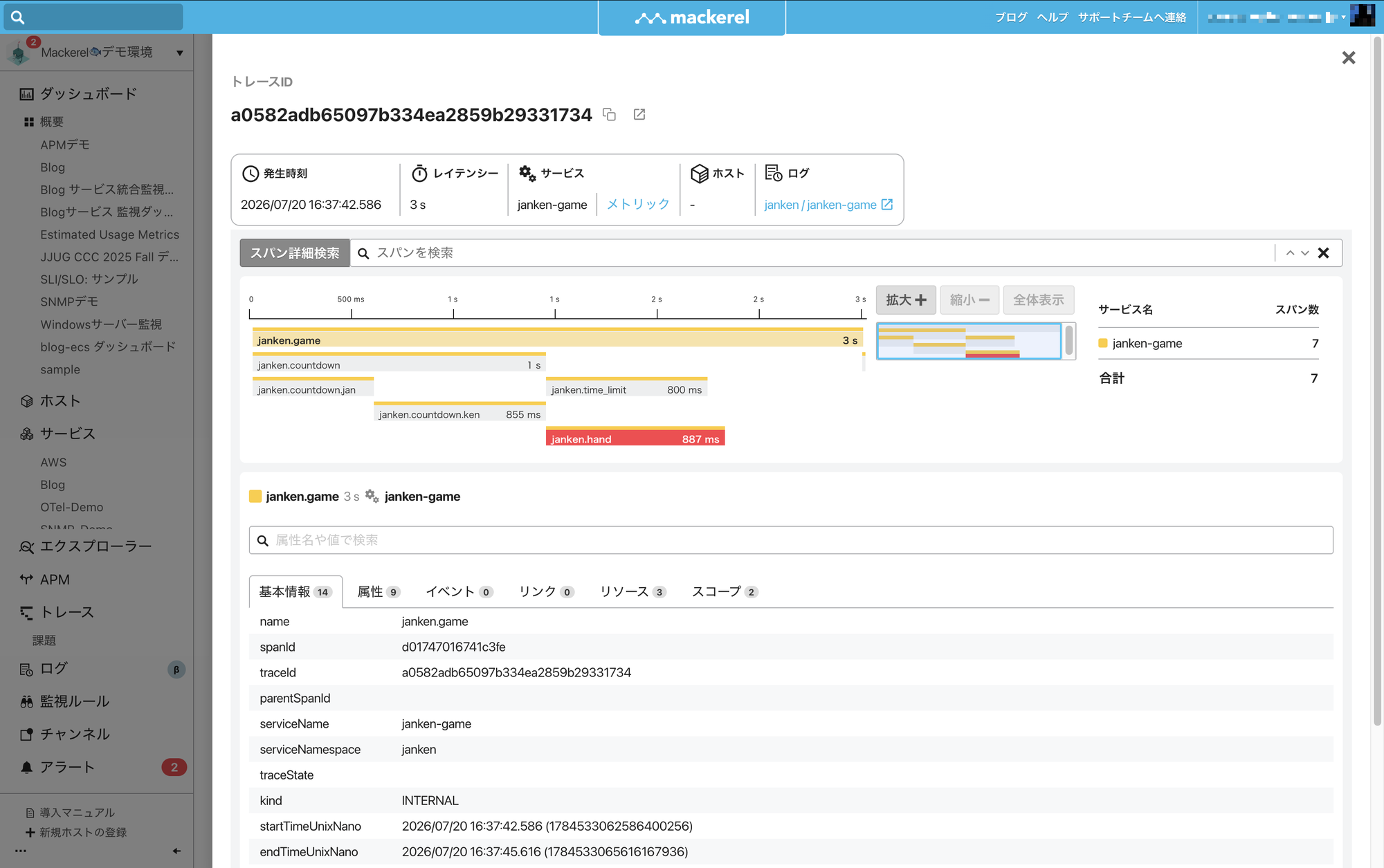Image resolution: width=1384 pixels, height=868 pixels.
Task: Click the user avatar in header
Action: click(1362, 16)
